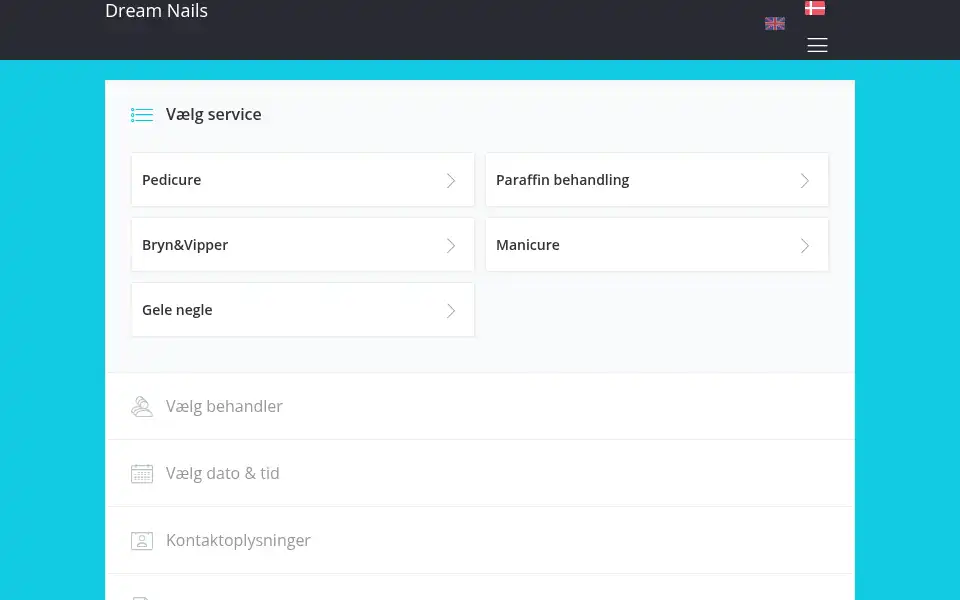Expand the Manicure chevron arrow
This screenshot has width=960, height=600.
805,246
